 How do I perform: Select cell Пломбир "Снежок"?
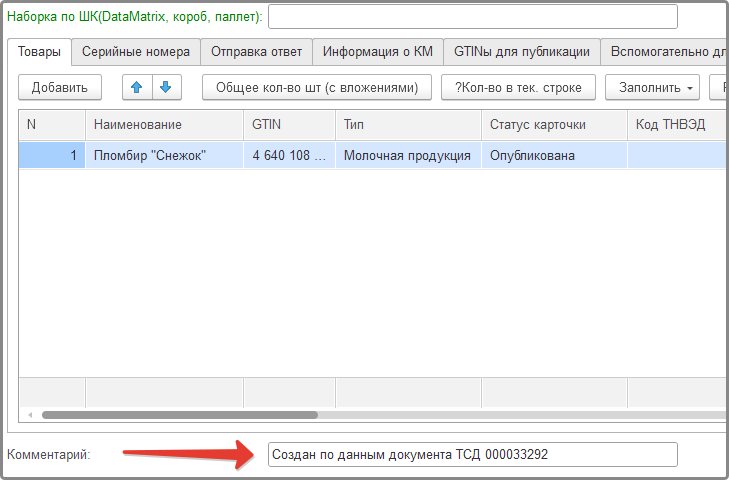coord(165,155)
